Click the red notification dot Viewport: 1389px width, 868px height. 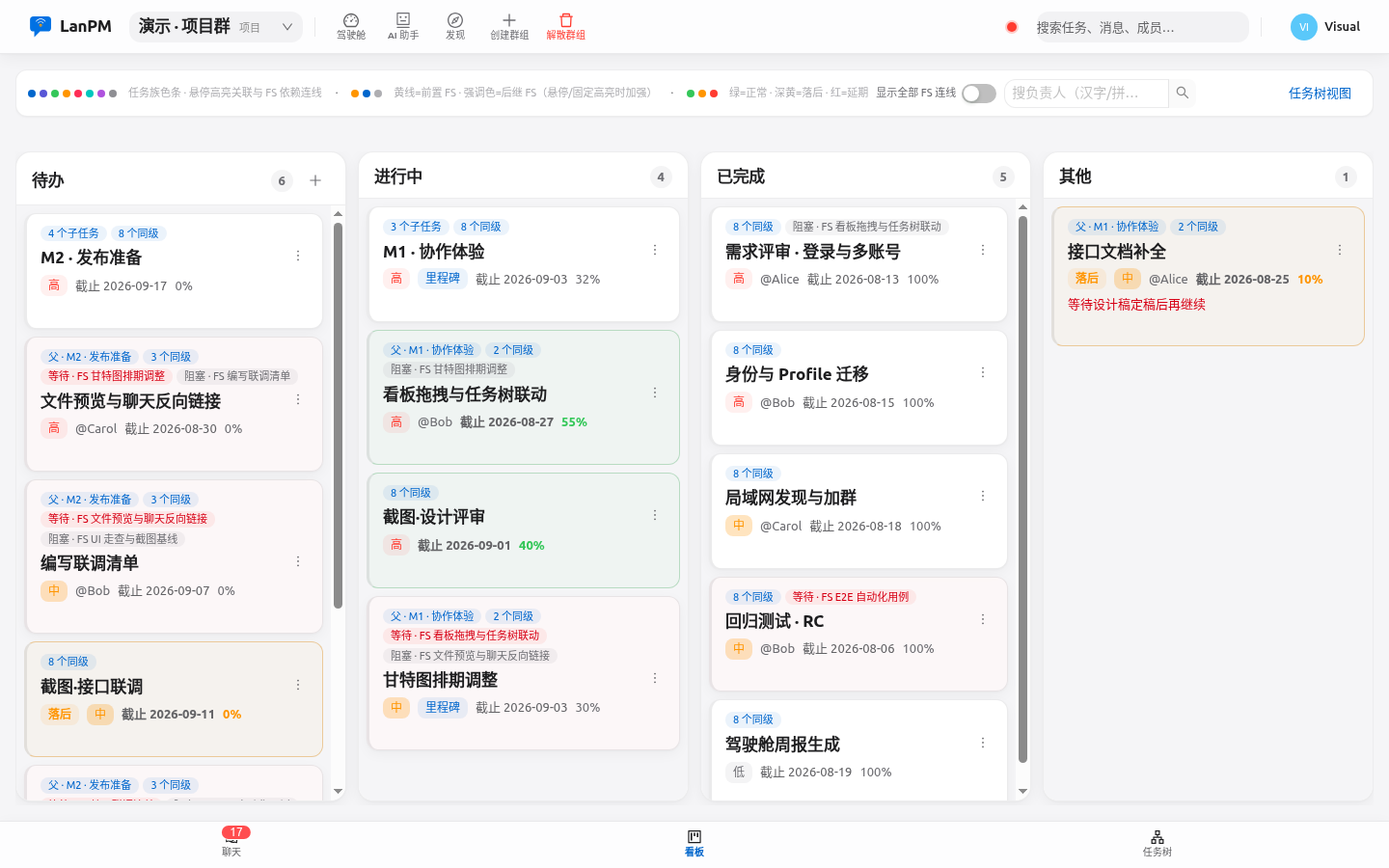[x=1012, y=27]
